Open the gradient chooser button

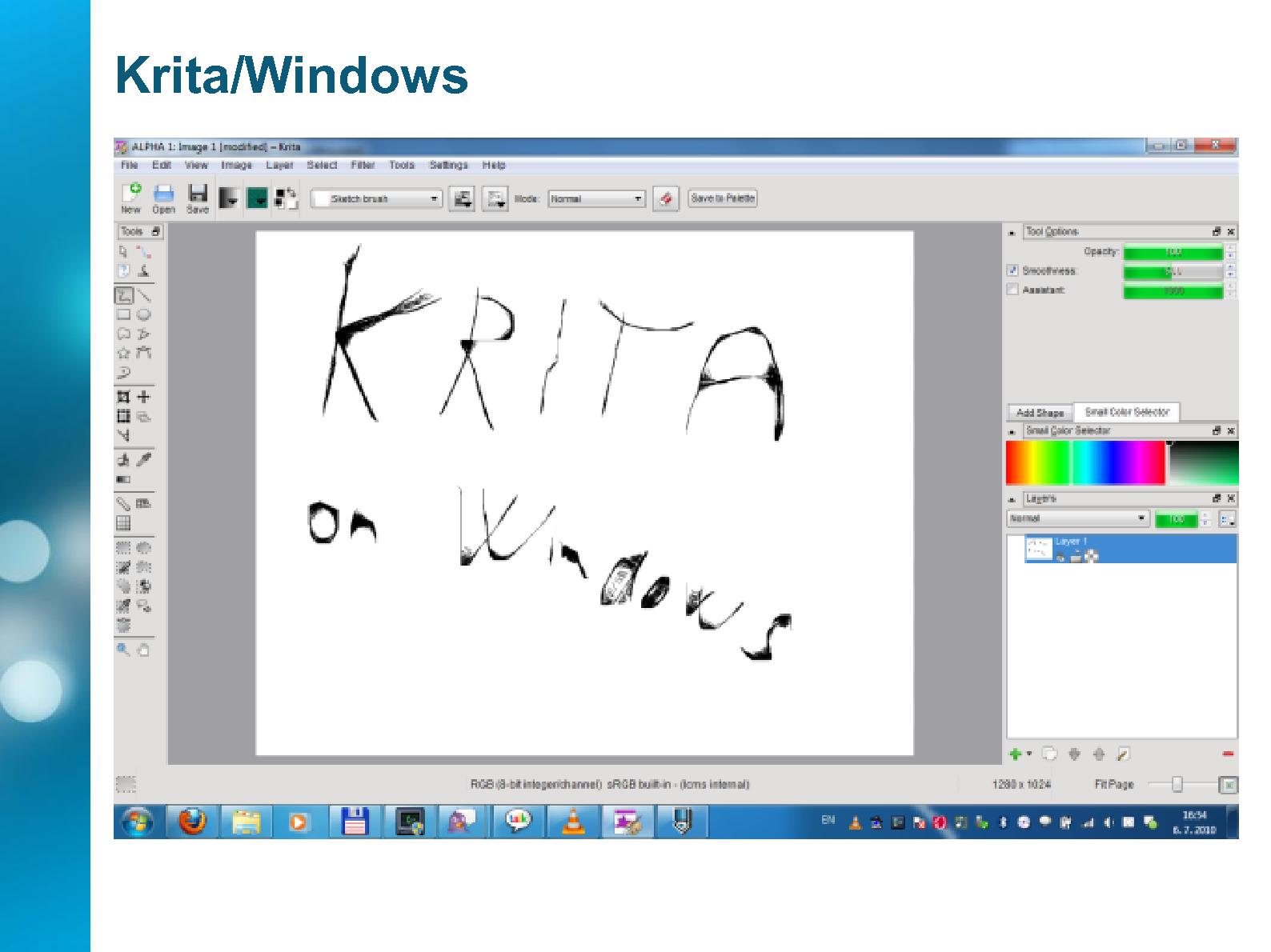pos(228,198)
